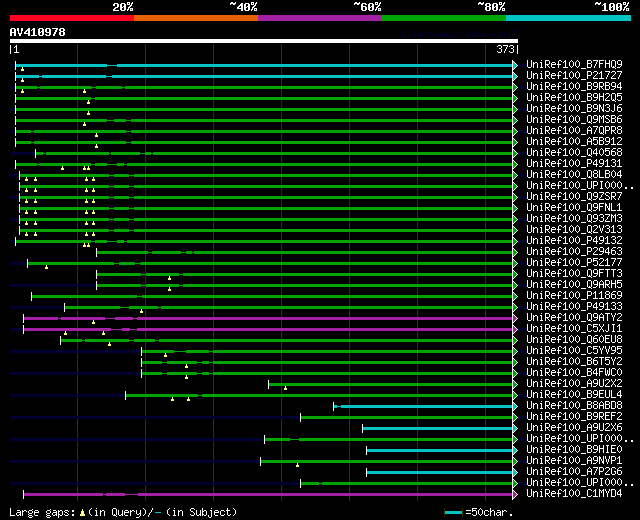This screenshot has height=520, width=640.
Task: Click the red 20% identity color segment
Action: 72,18
